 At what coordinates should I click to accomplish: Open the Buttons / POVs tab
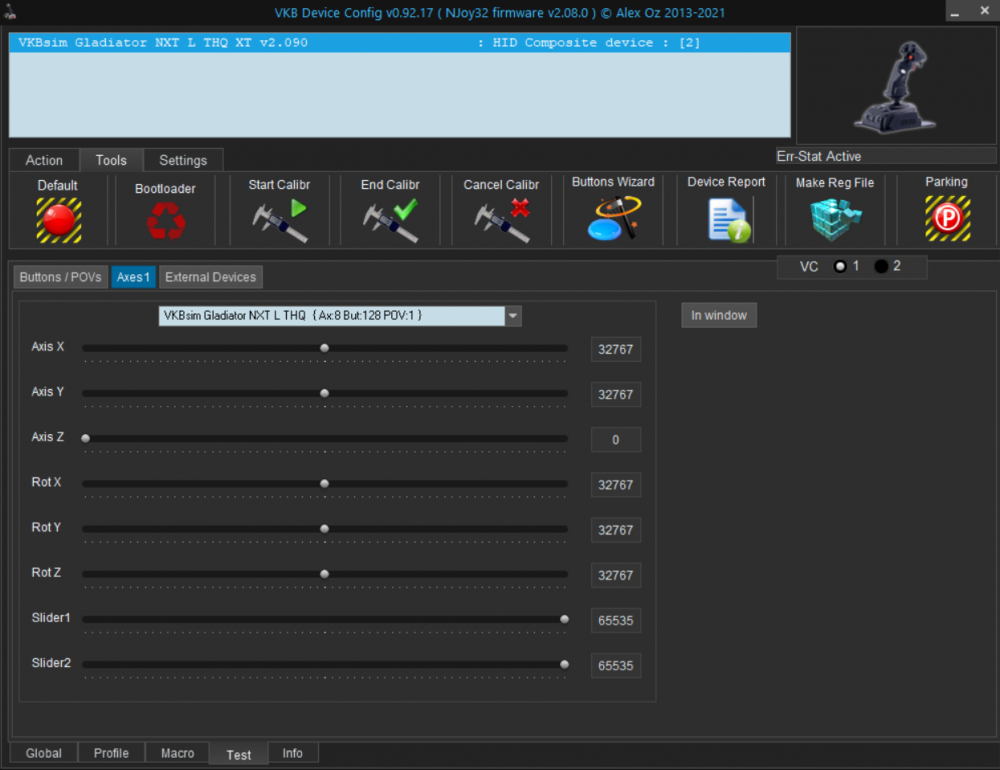pos(60,277)
